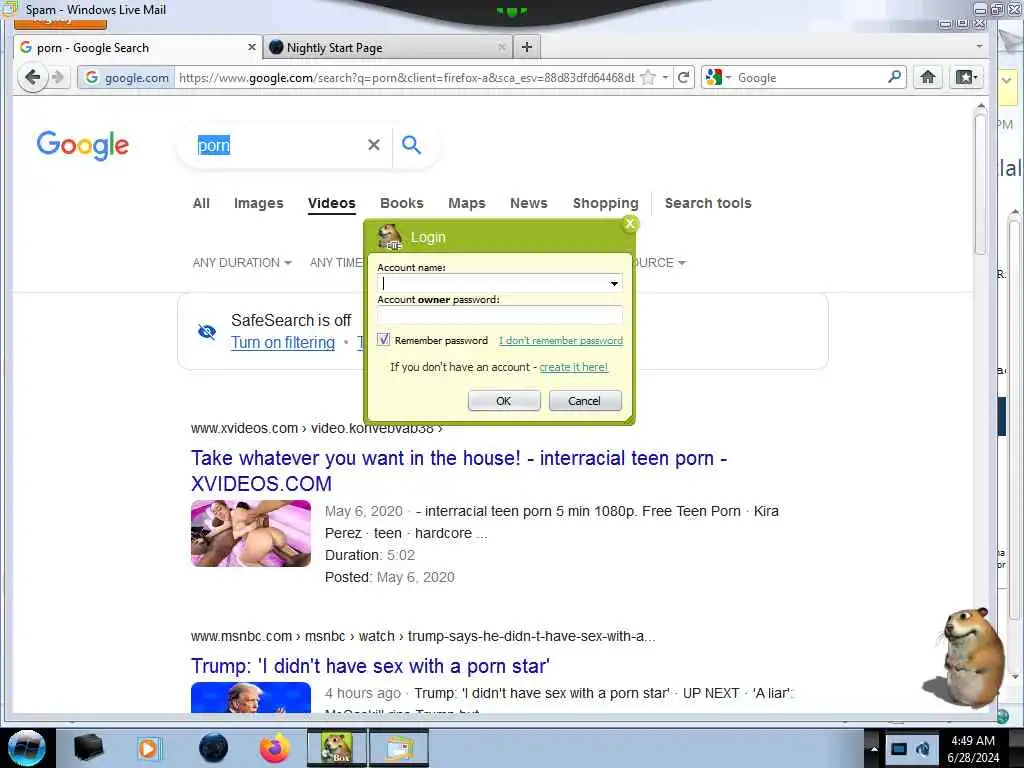Image resolution: width=1024 pixels, height=768 pixels.
Task: Open the Nightly globe icon in the taskbar
Action: 213,748
